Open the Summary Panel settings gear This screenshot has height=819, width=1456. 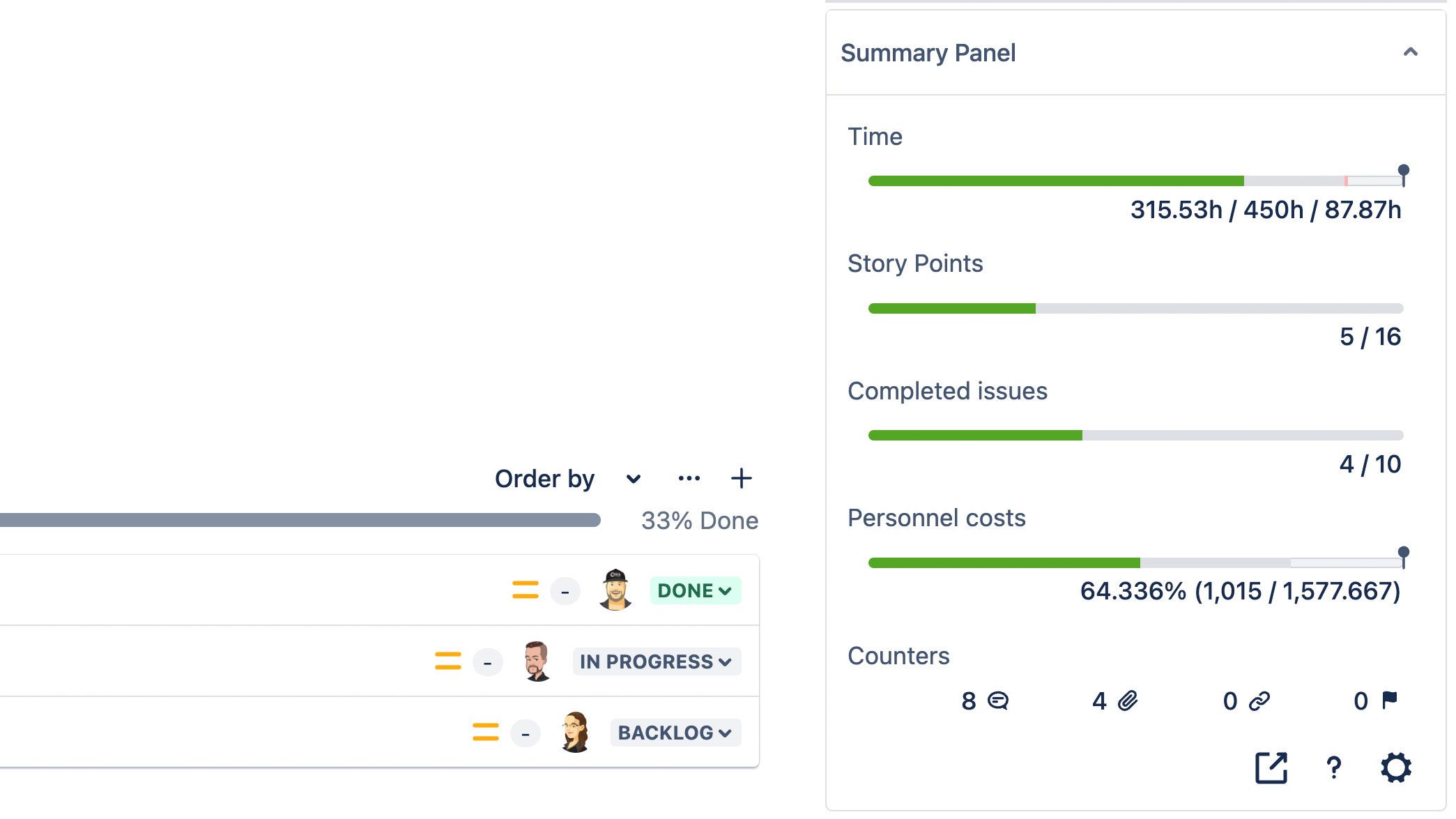point(1395,767)
